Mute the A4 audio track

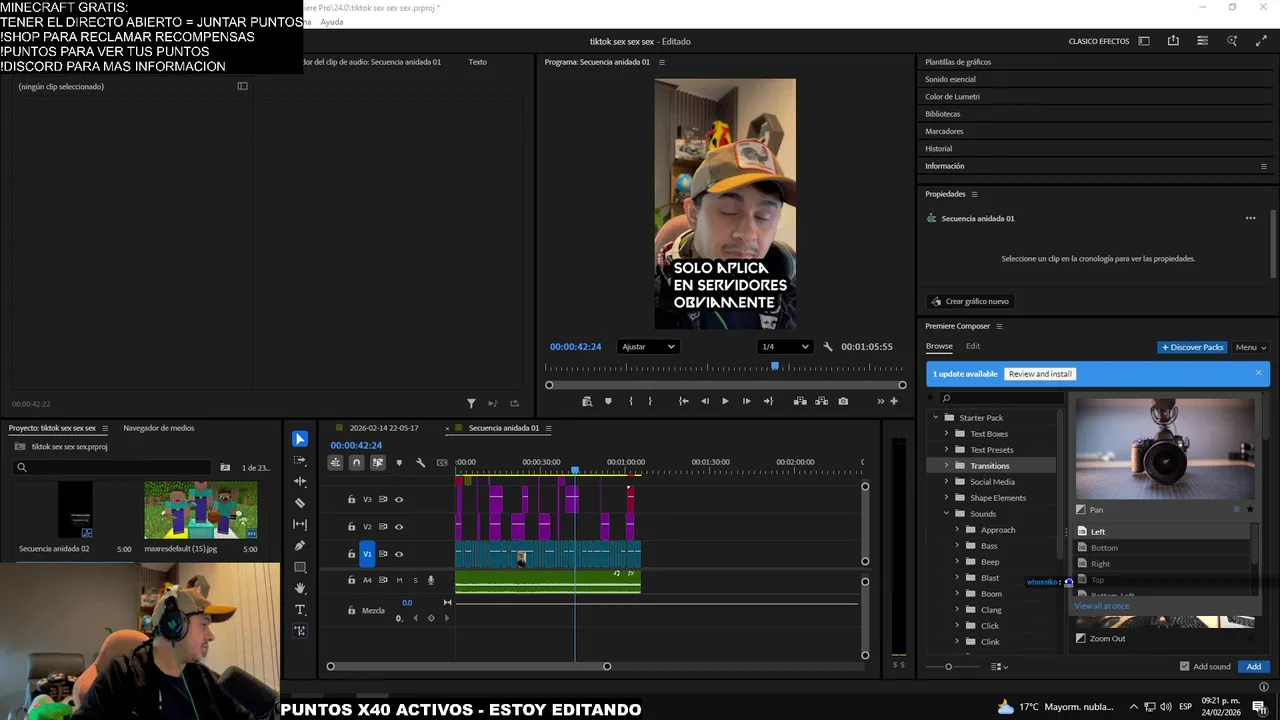click(399, 580)
